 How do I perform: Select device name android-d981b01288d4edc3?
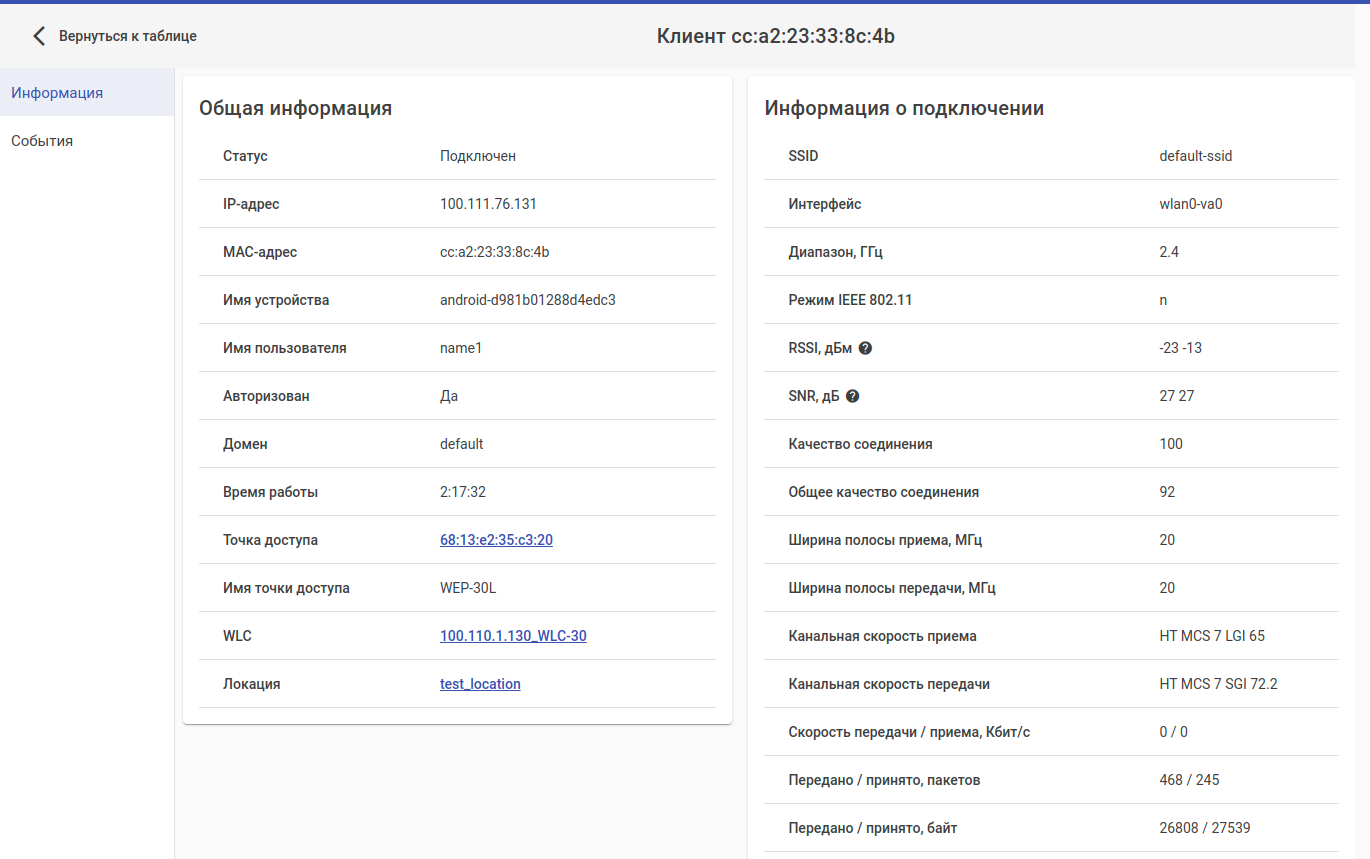527,300
